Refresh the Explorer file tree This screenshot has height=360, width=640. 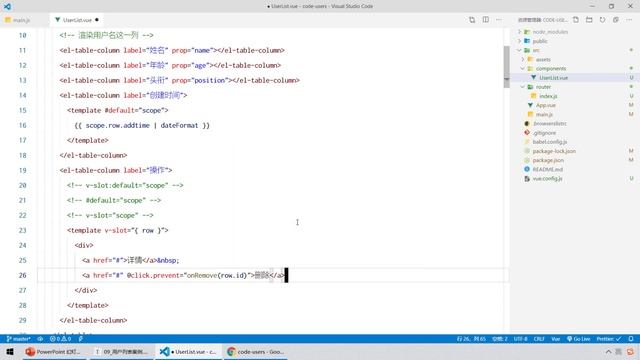(x=602, y=20)
